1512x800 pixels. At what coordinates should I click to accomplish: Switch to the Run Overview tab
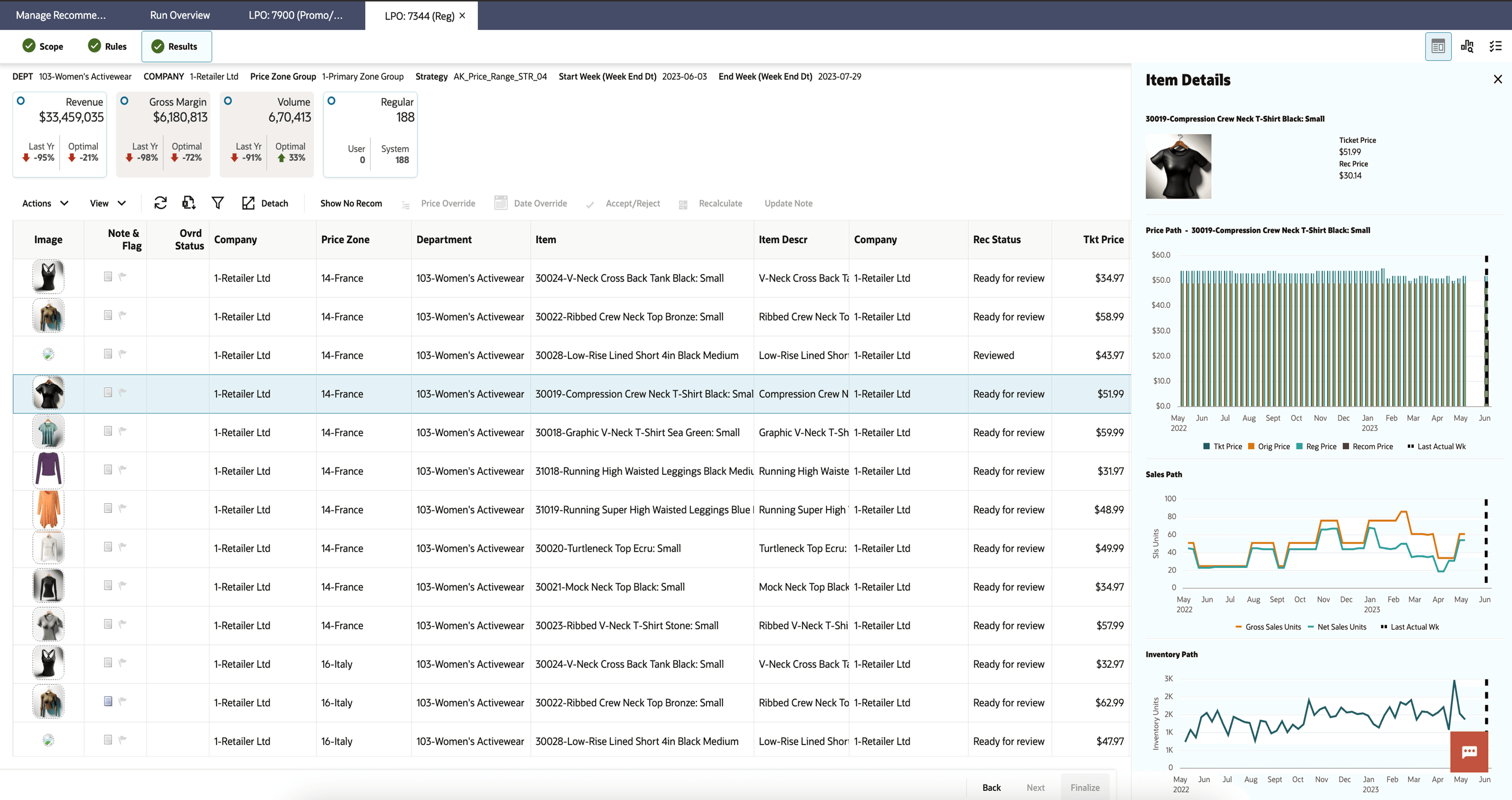pos(179,15)
